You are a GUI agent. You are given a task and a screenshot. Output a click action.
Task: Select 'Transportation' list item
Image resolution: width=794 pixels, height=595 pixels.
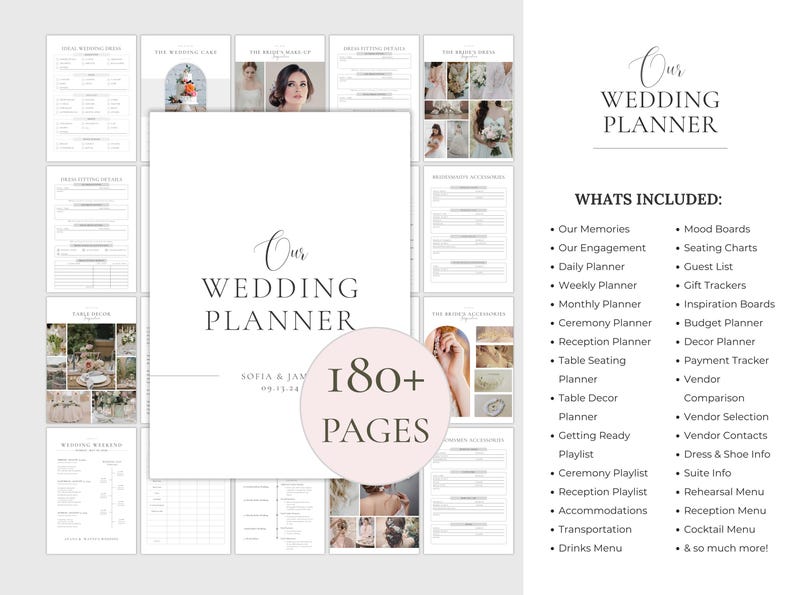click(594, 529)
